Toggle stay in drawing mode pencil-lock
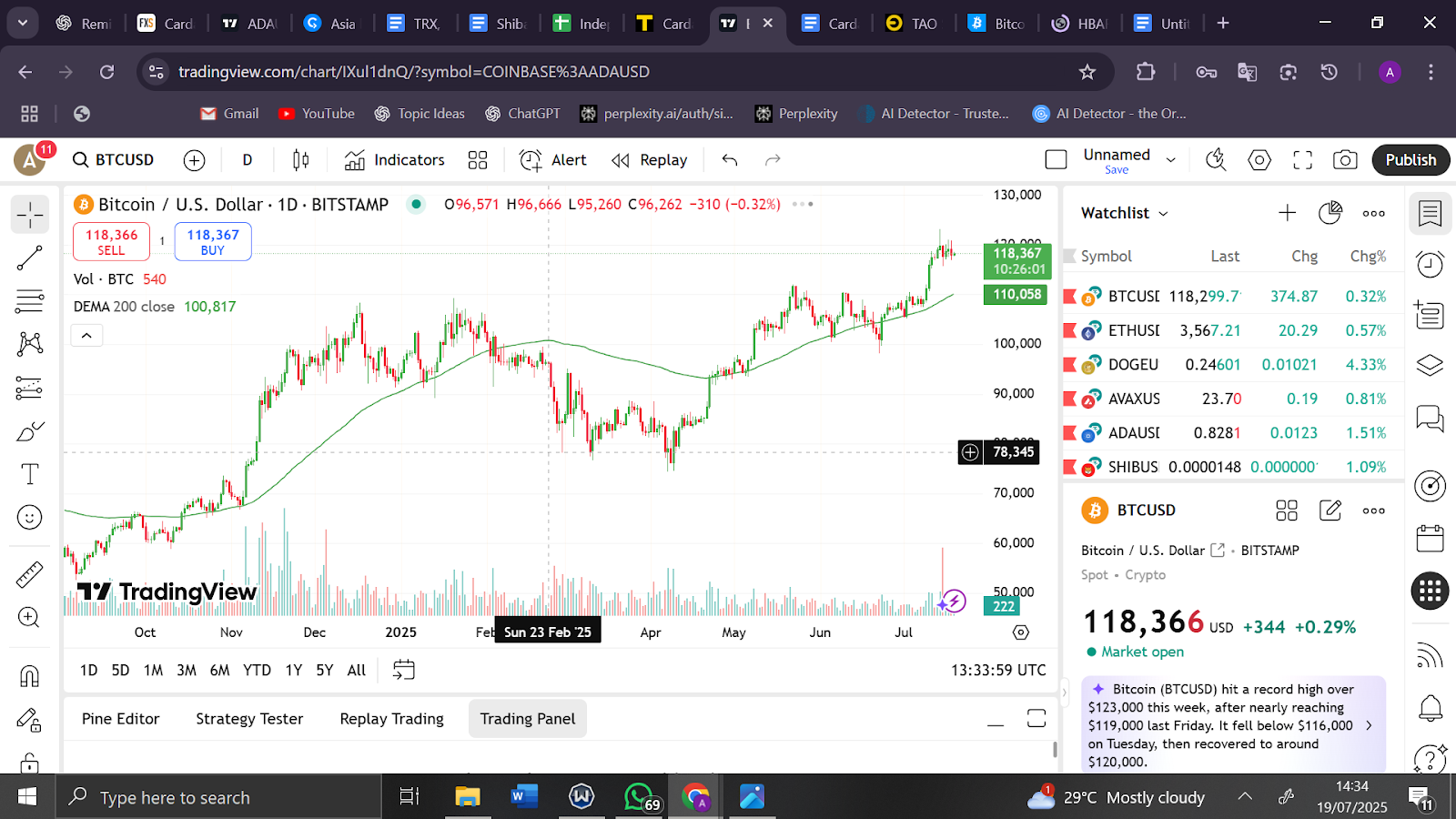This screenshot has height=819, width=1456. (30, 720)
